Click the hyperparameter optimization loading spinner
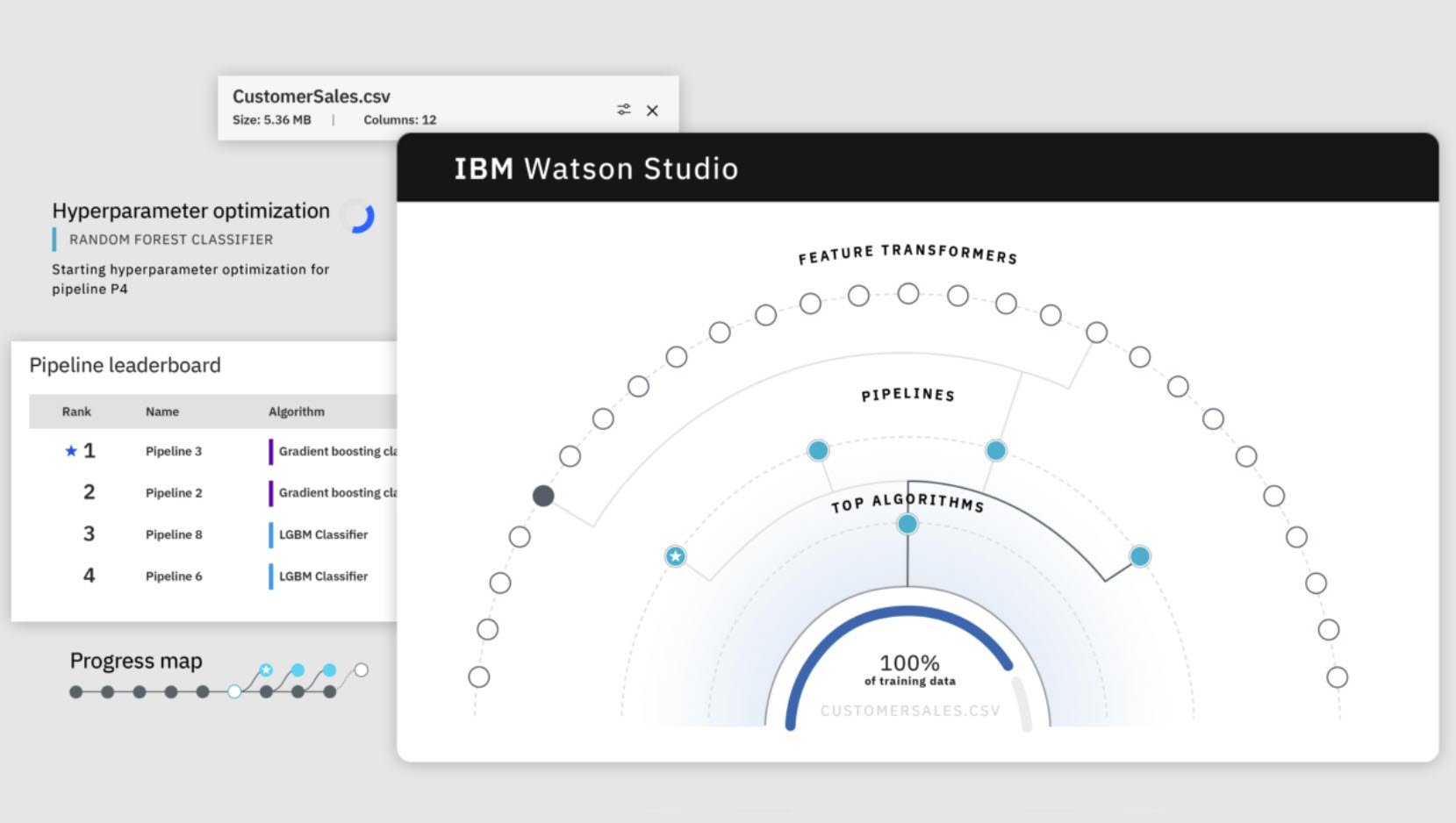Viewport: 1456px width, 823px height. [358, 216]
